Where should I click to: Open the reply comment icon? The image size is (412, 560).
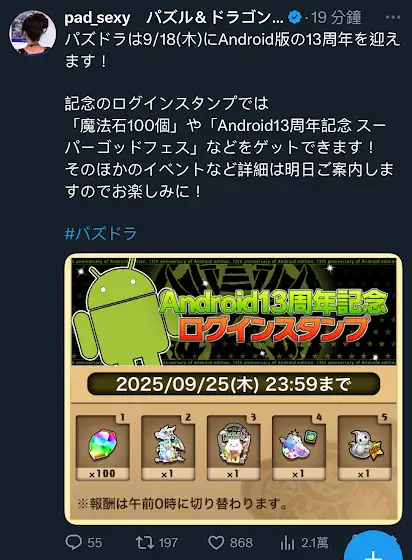(x=74, y=543)
